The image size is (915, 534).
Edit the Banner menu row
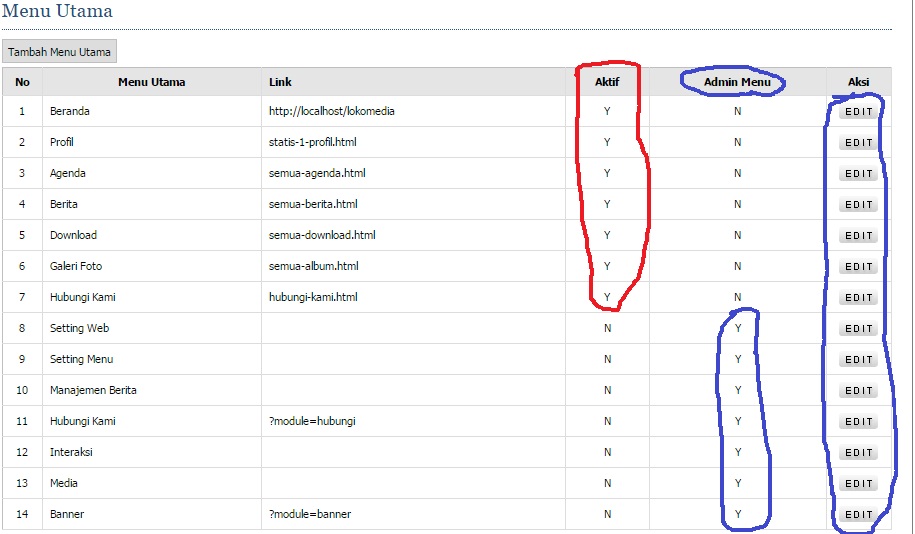click(x=858, y=514)
